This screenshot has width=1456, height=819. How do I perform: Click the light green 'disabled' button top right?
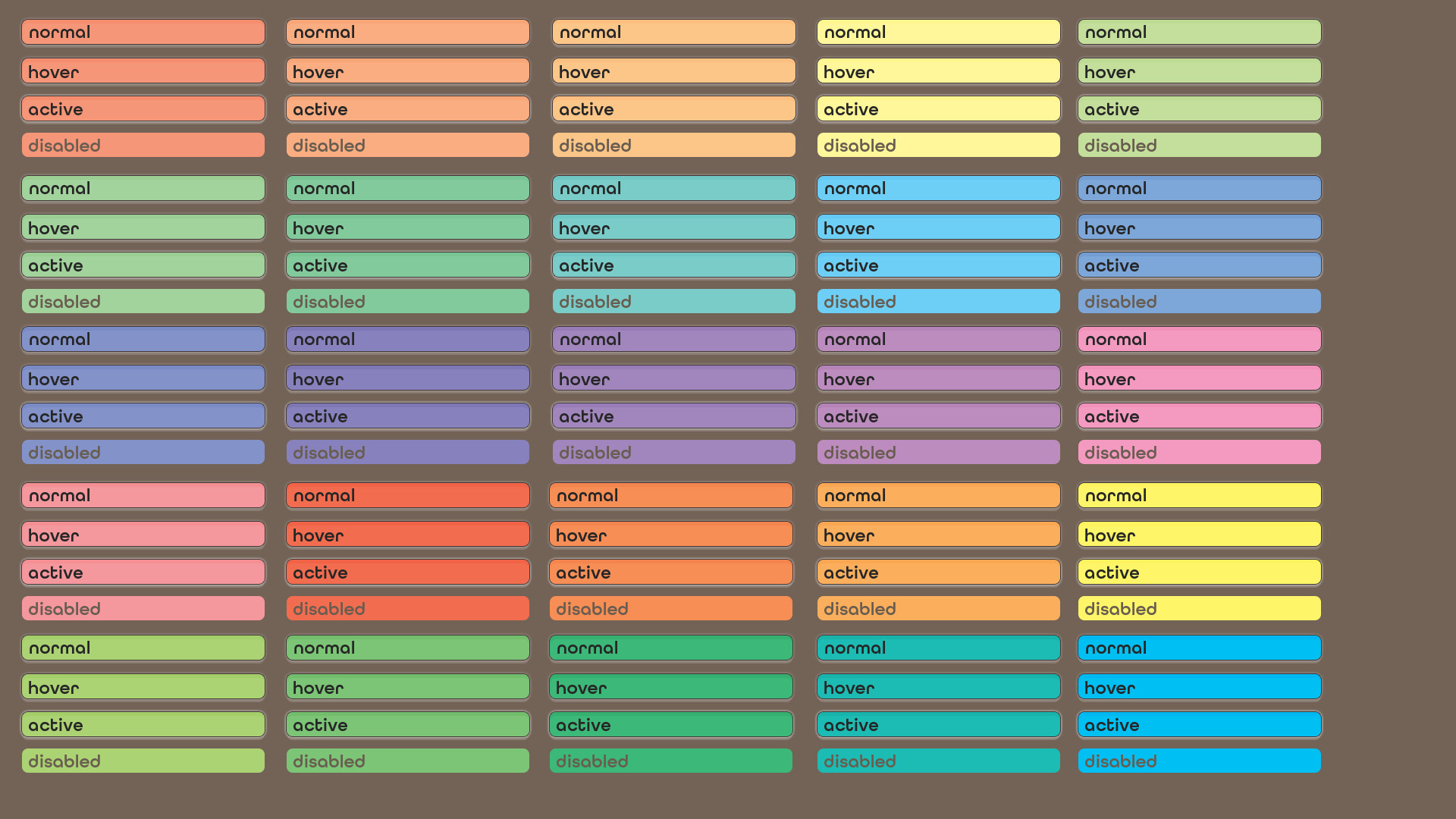pyautogui.click(x=1199, y=145)
